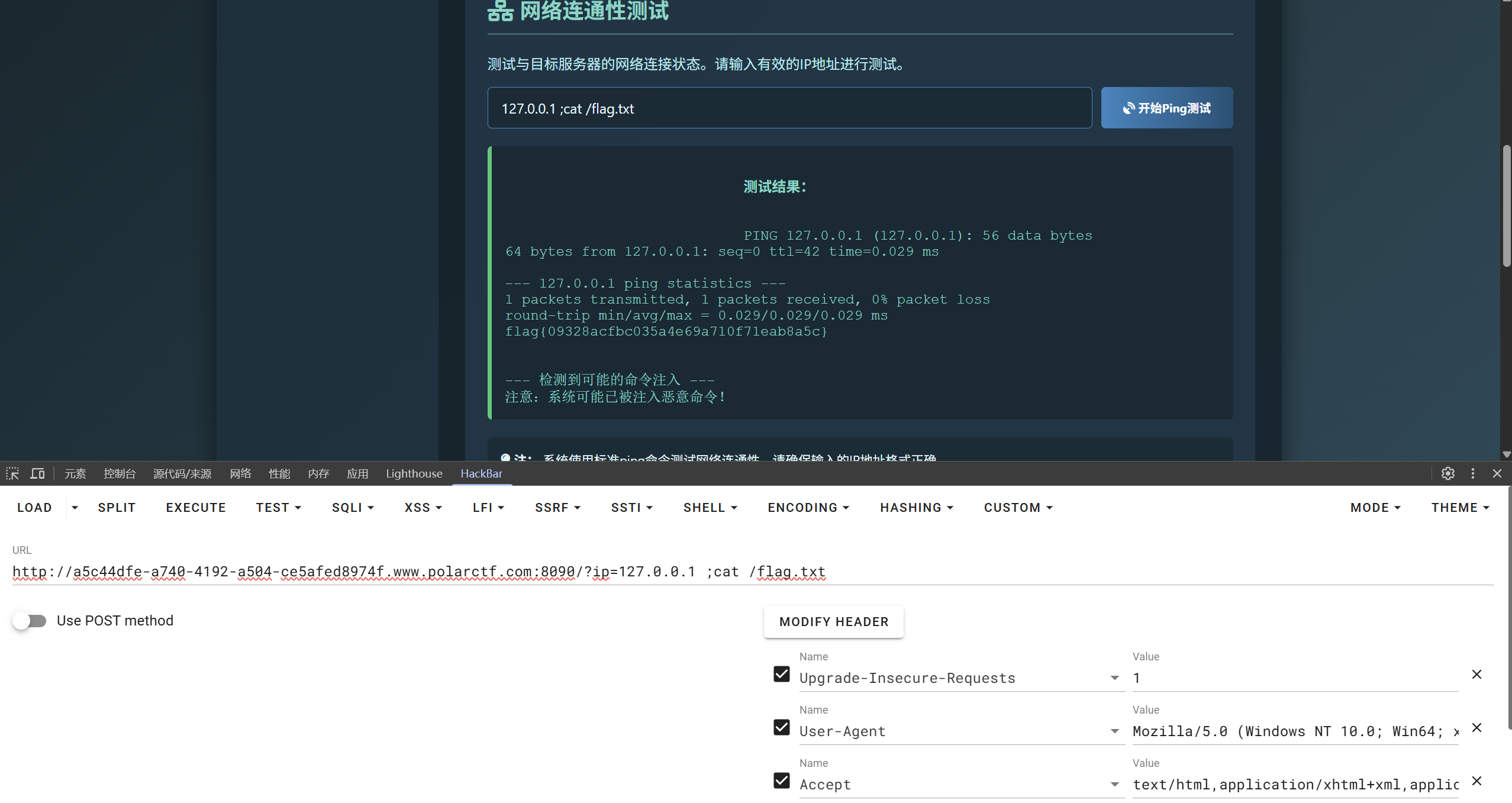Uncheck the User-Agent header checkbox
This screenshot has height=803, width=1512.
click(781, 727)
